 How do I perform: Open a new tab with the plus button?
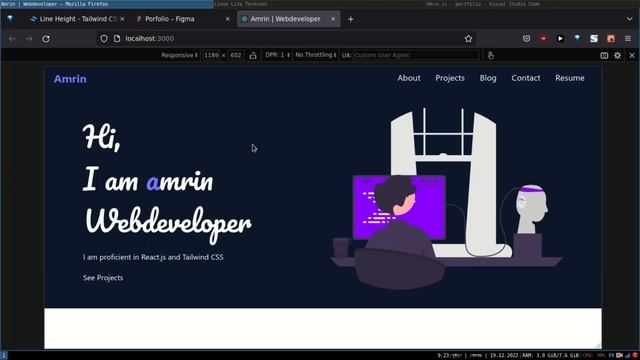coord(350,19)
